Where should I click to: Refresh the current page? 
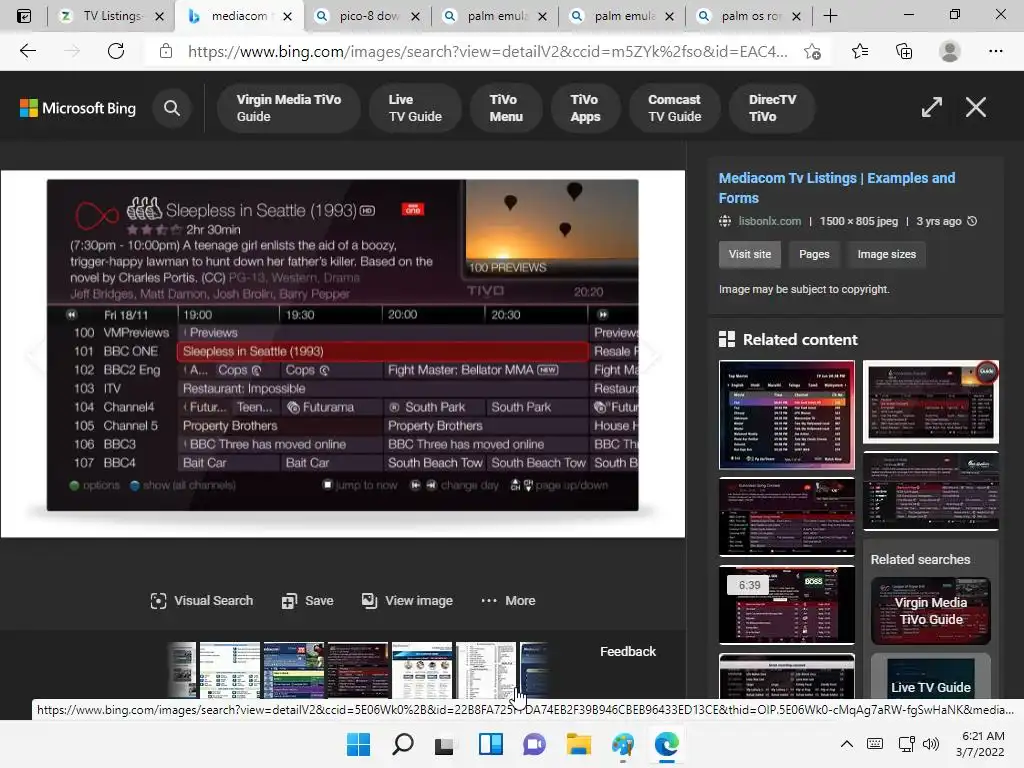[x=116, y=51]
